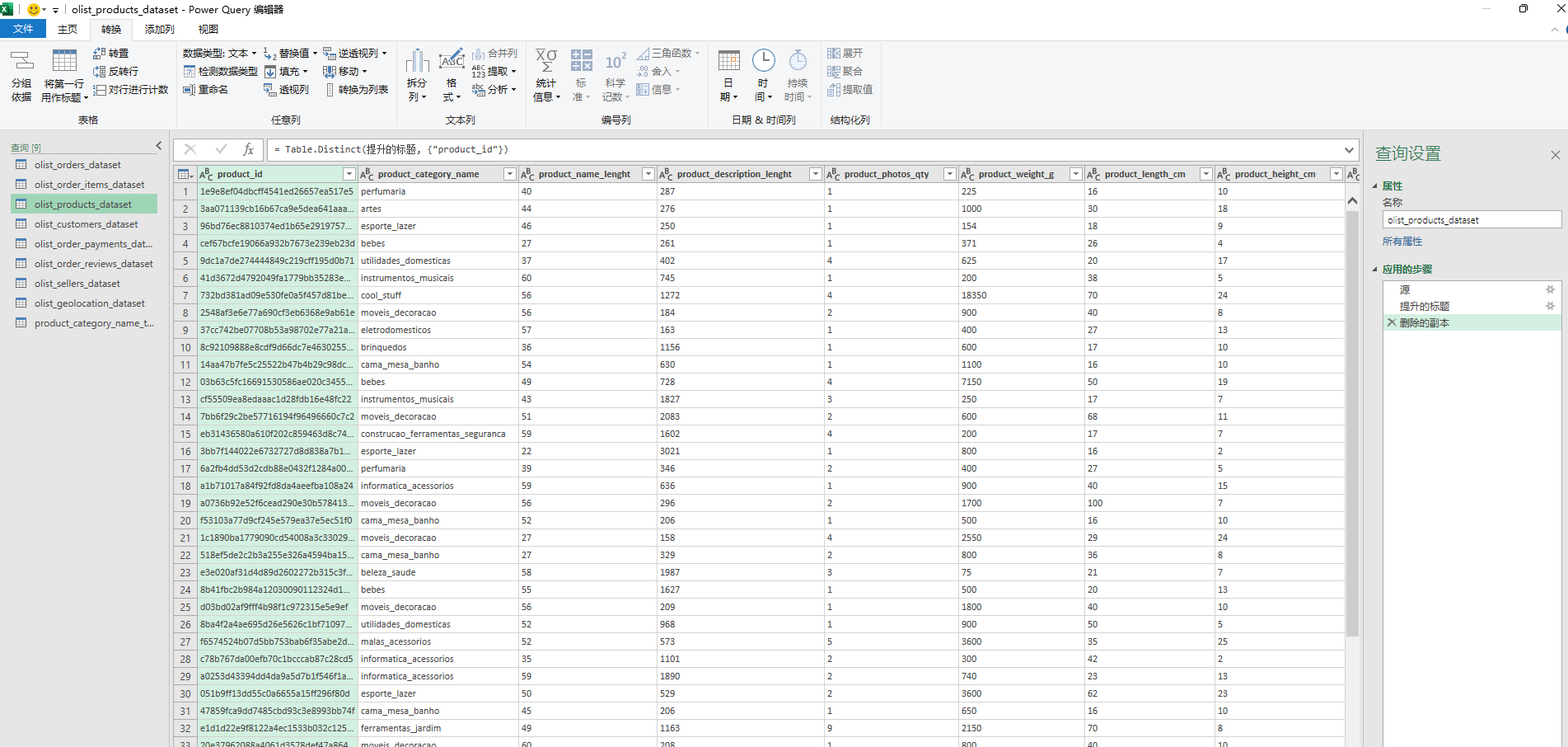Click the gear icon for 源 step
This screenshot has width=1568, height=747.
(1550, 289)
